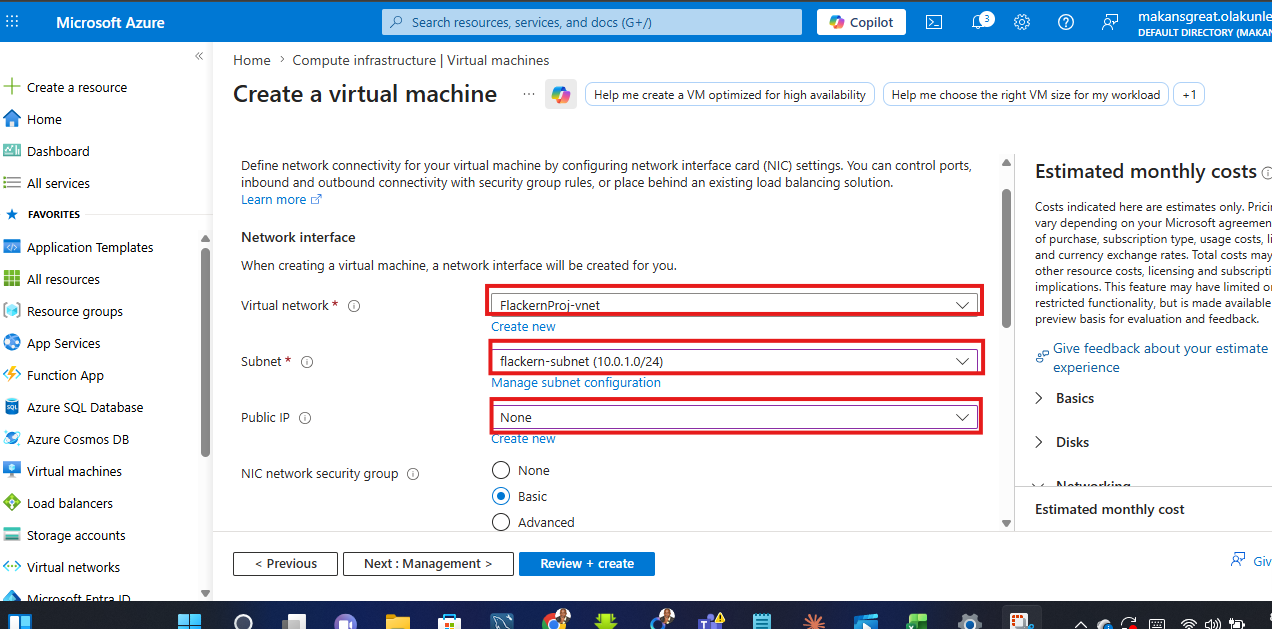1272x629 pixels.
Task: Open portal settings gear icon
Action: coord(1022,22)
